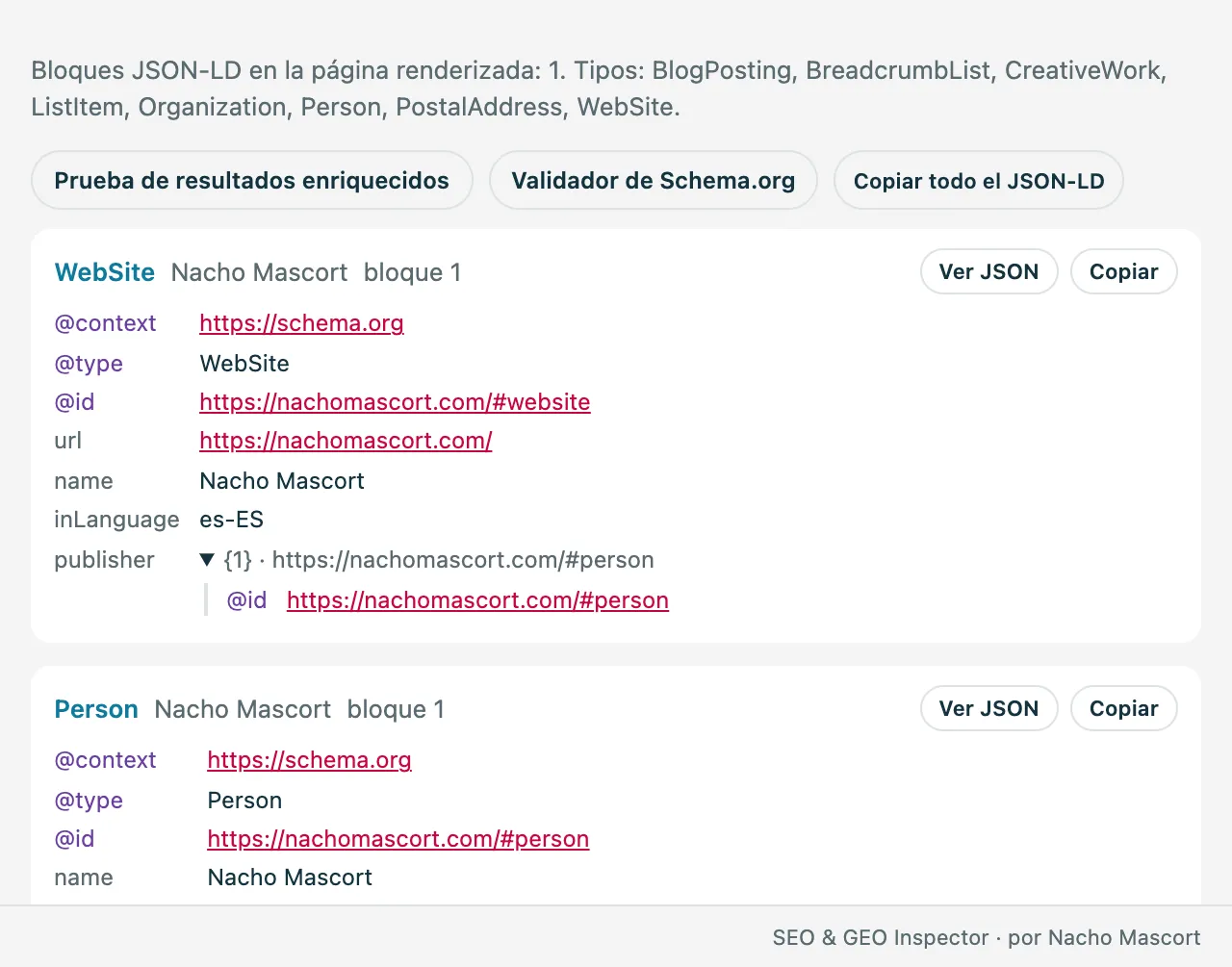Select the name value in WebSite block
Screen dimensions: 1232x967
(x=282, y=481)
